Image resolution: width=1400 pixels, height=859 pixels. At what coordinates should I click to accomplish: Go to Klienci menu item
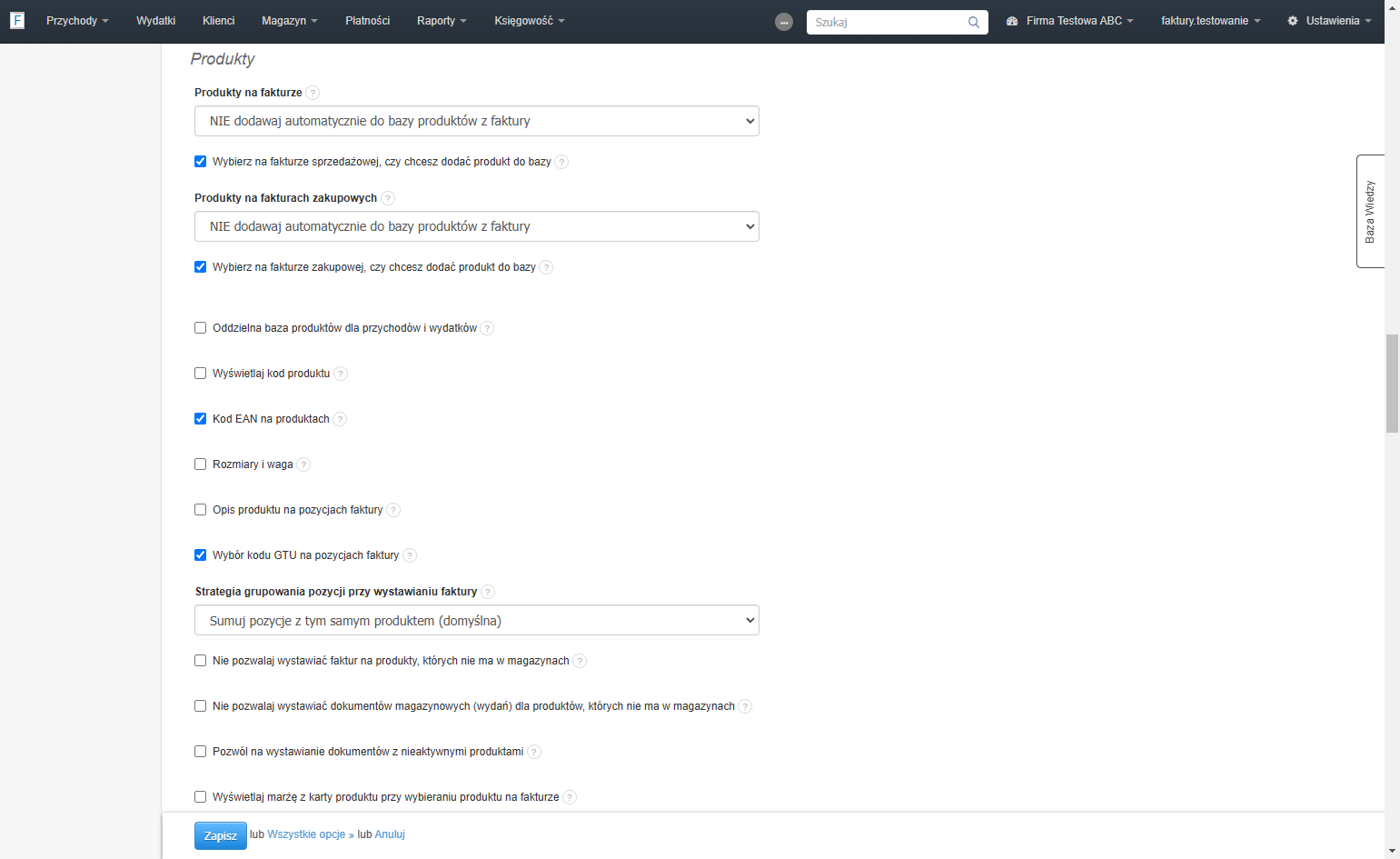[x=219, y=21]
